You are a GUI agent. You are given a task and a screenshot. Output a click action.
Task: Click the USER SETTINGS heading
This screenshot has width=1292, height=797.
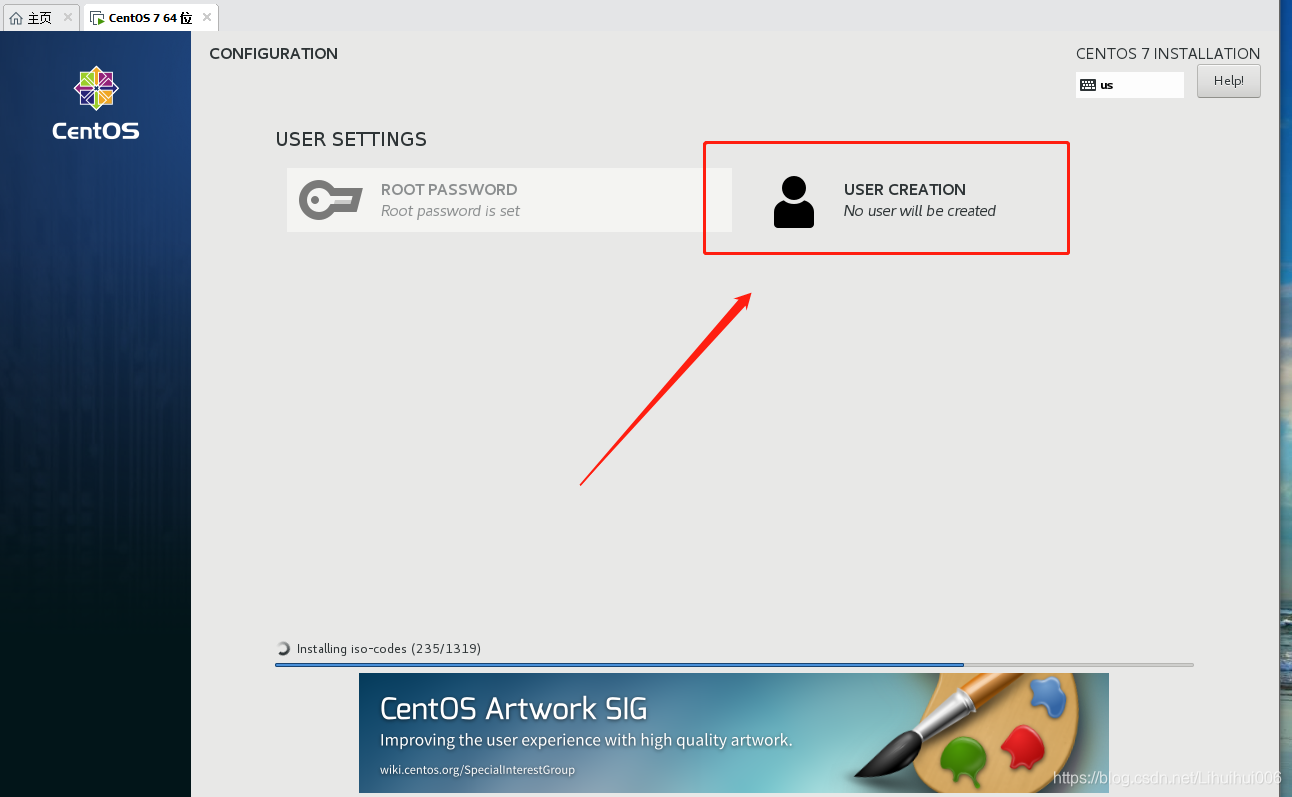point(351,140)
